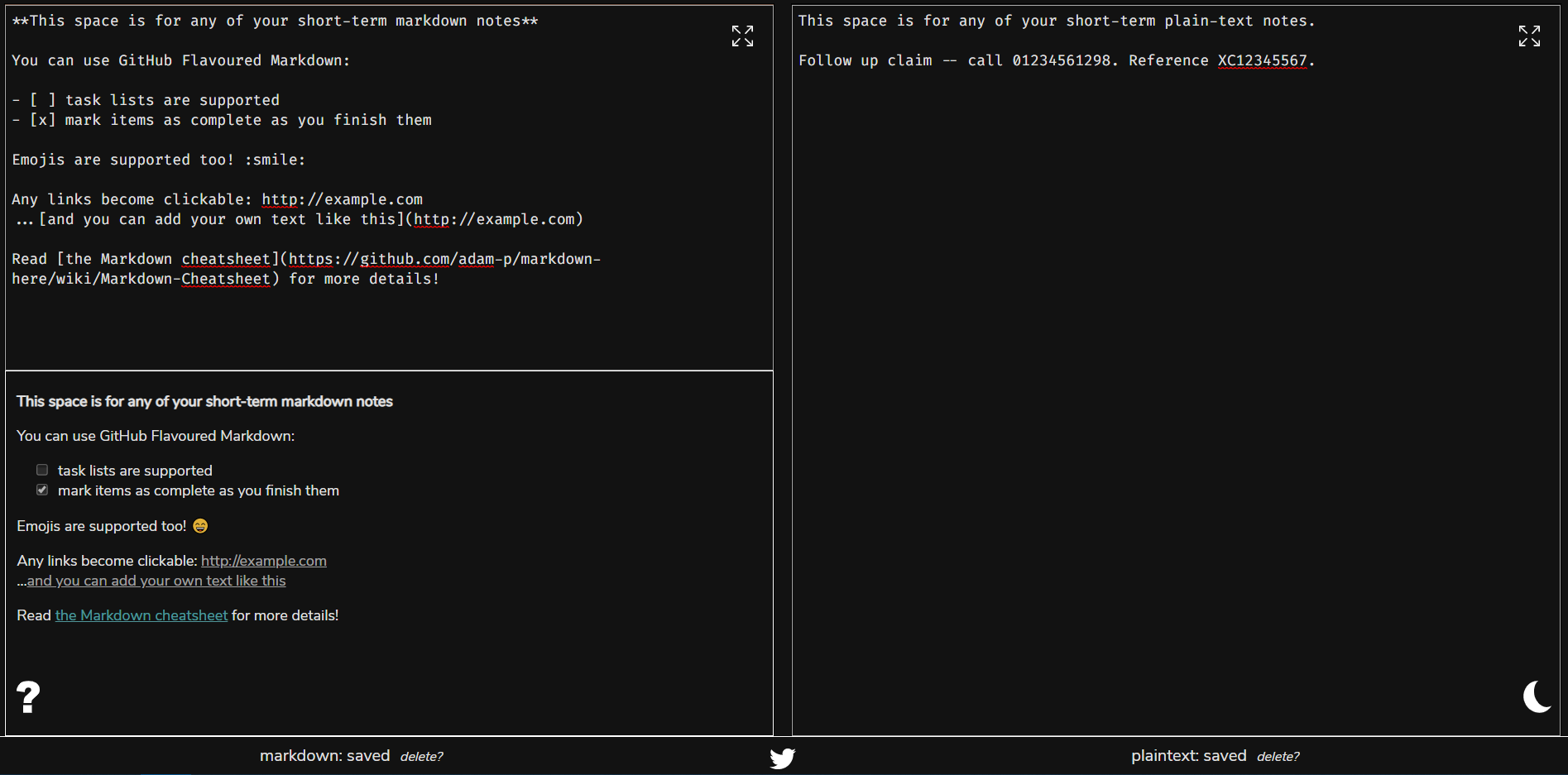Click the misspelled reference 'XC12345567'
Viewport: 1568px width, 775px height.
(1263, 60)
